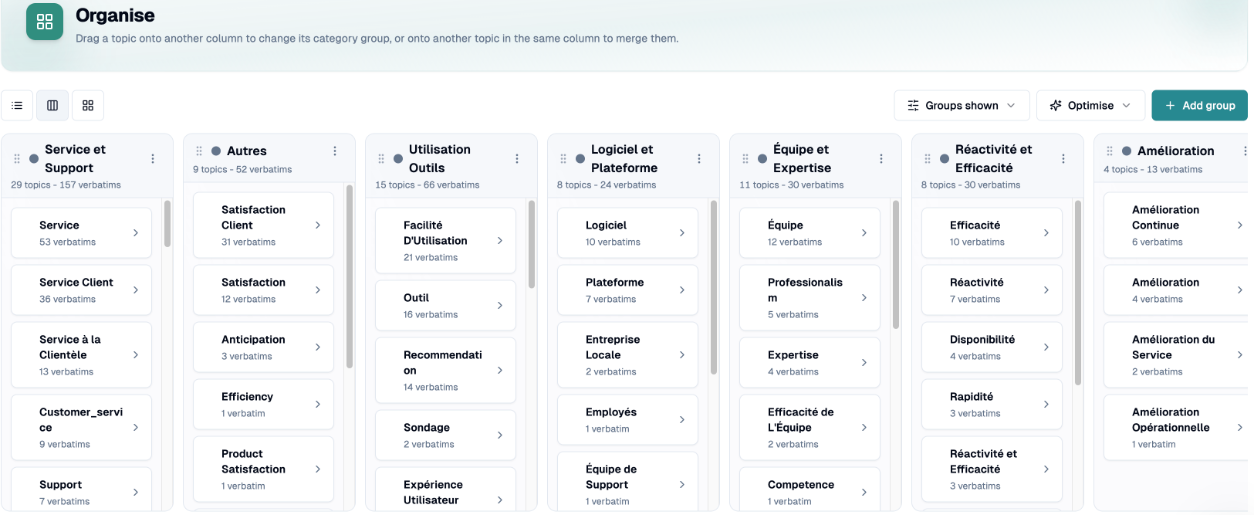
Task: Select the Anticipation topic card
Action: 263,347
